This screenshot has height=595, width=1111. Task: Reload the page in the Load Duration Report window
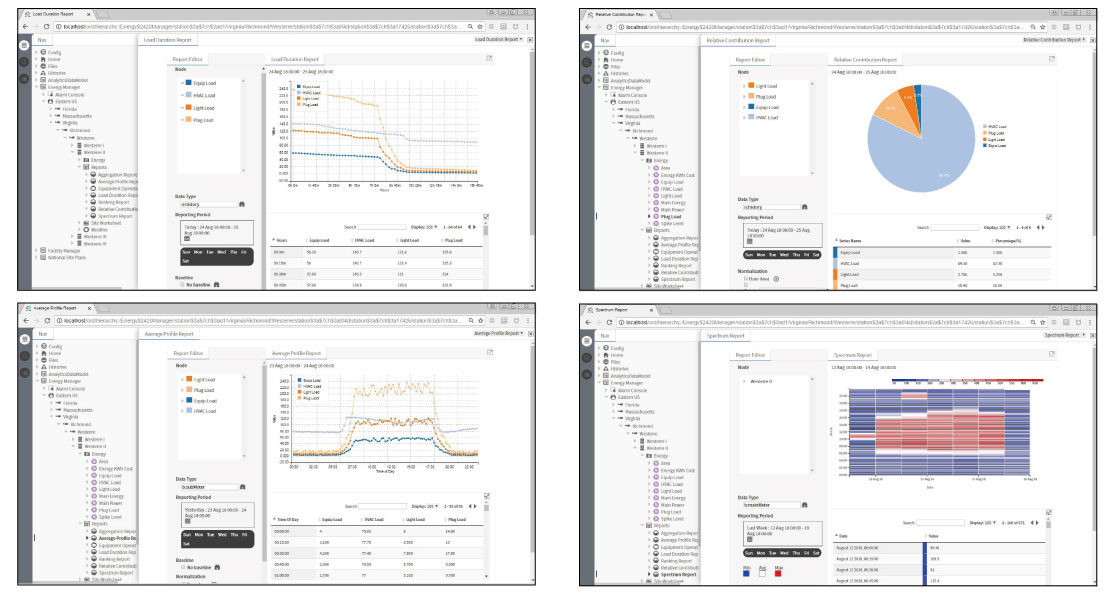(47, 27)
